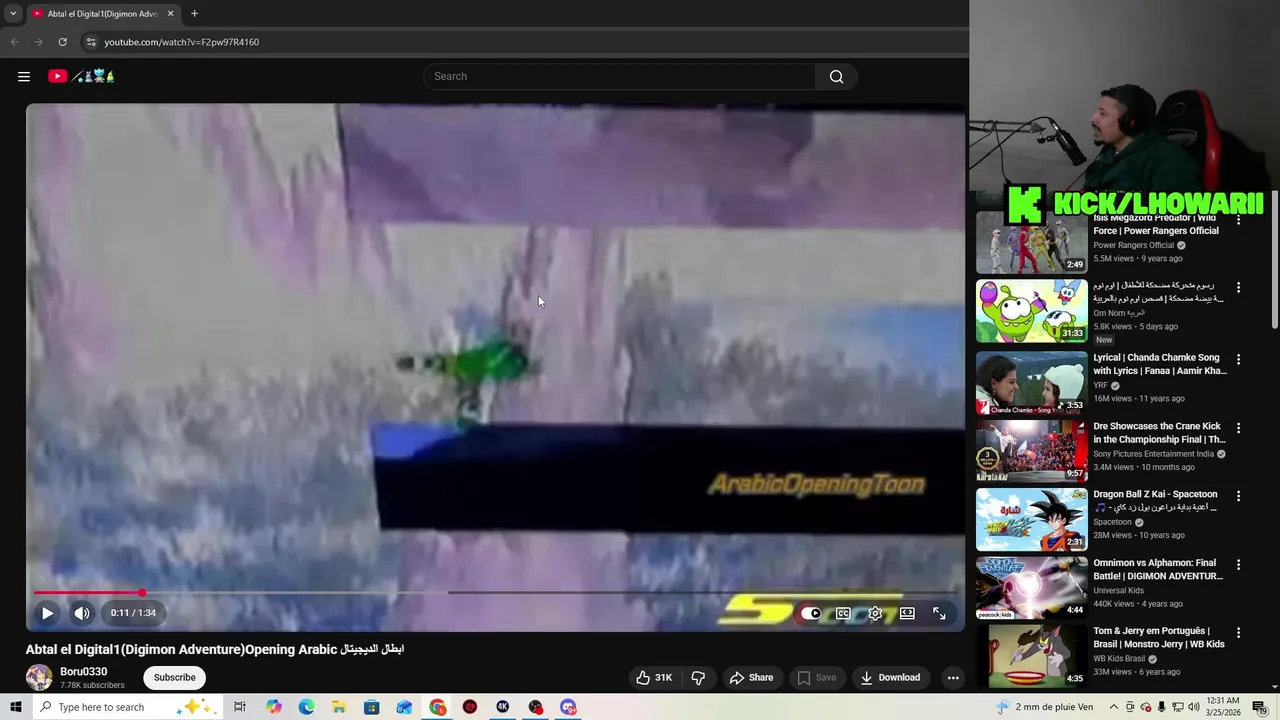Open a new browser tab
This screenshot has width=1280, height=720.
pyautogui.click(x=194, y=14)
